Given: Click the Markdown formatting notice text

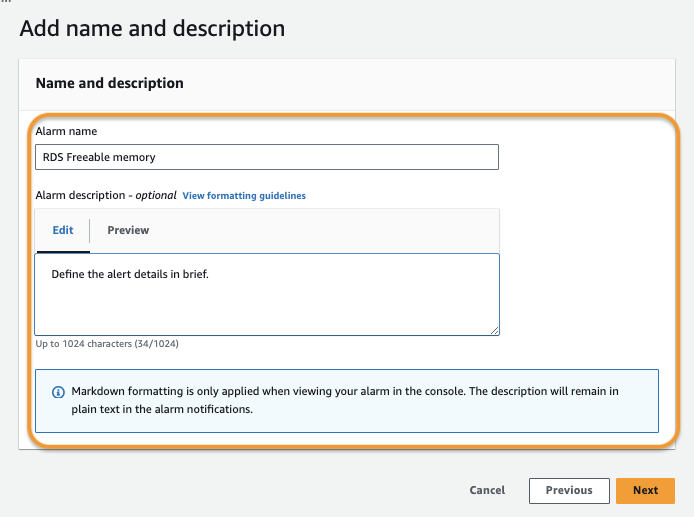Looking at the screenshot, I should click(x=345, y=400).
